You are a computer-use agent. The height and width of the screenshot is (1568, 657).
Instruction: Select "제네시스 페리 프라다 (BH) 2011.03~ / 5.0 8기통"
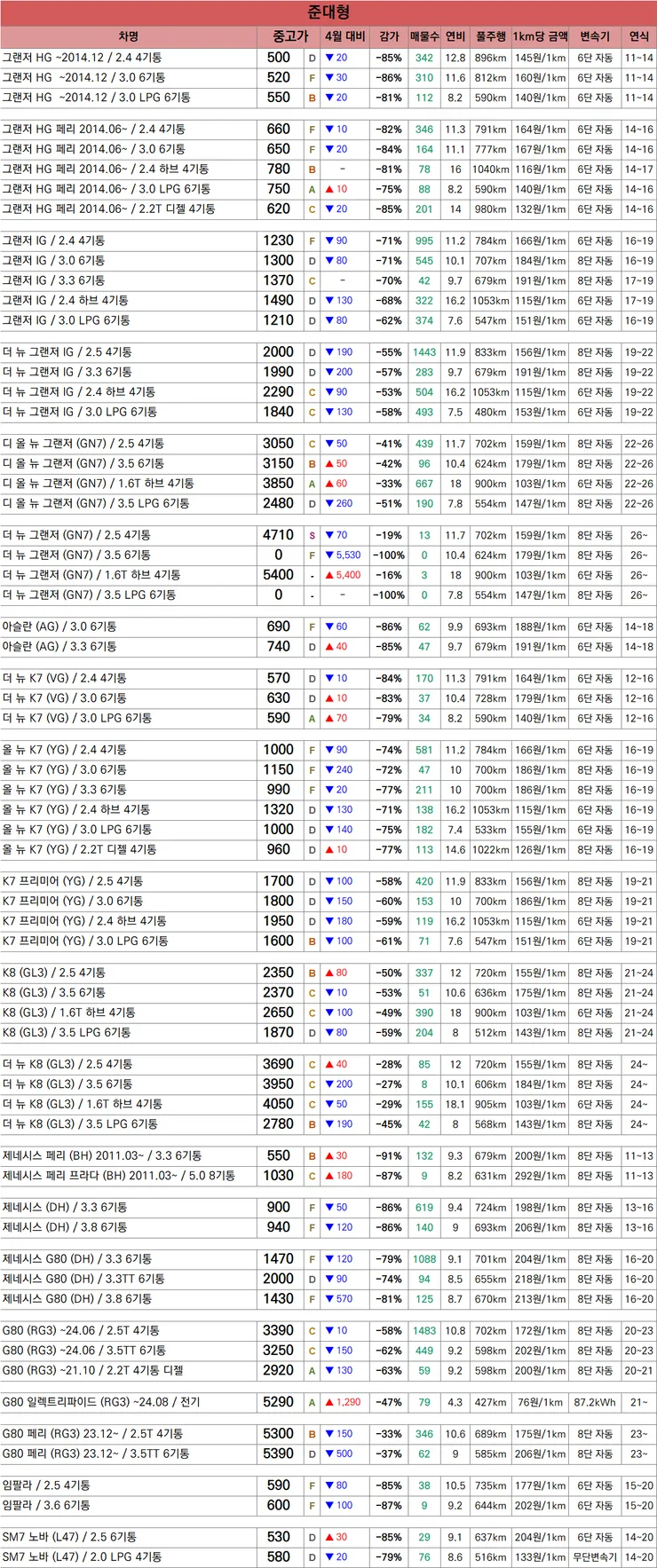pos(128,1176)
